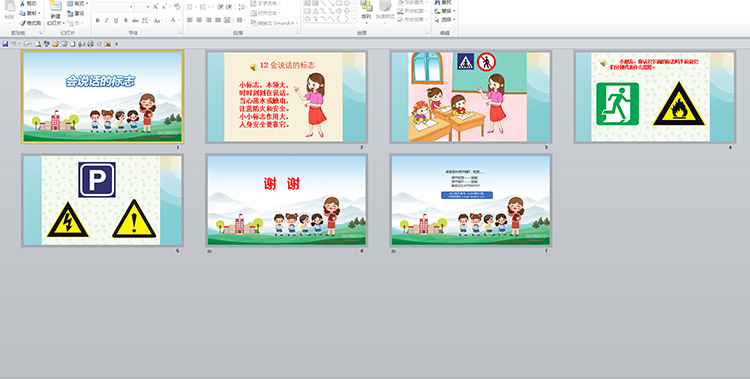750x379 pixels.
Task: Open the customize quick access toolbar arrow
Action: (116, 44)
